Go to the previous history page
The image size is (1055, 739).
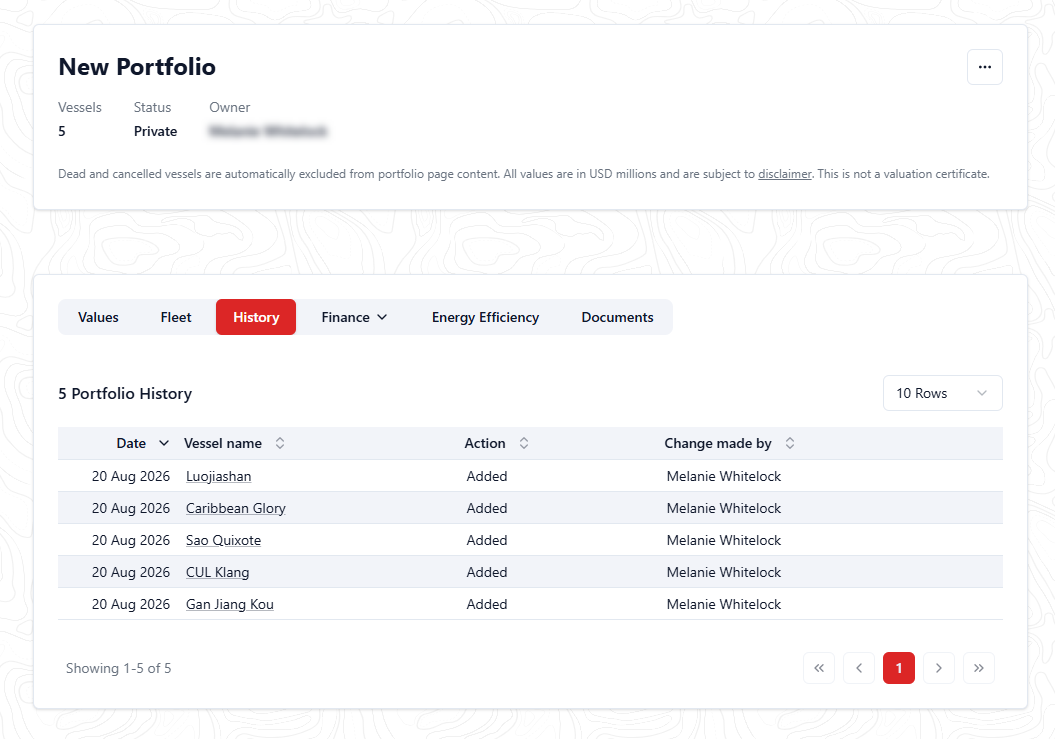[859, 668]
